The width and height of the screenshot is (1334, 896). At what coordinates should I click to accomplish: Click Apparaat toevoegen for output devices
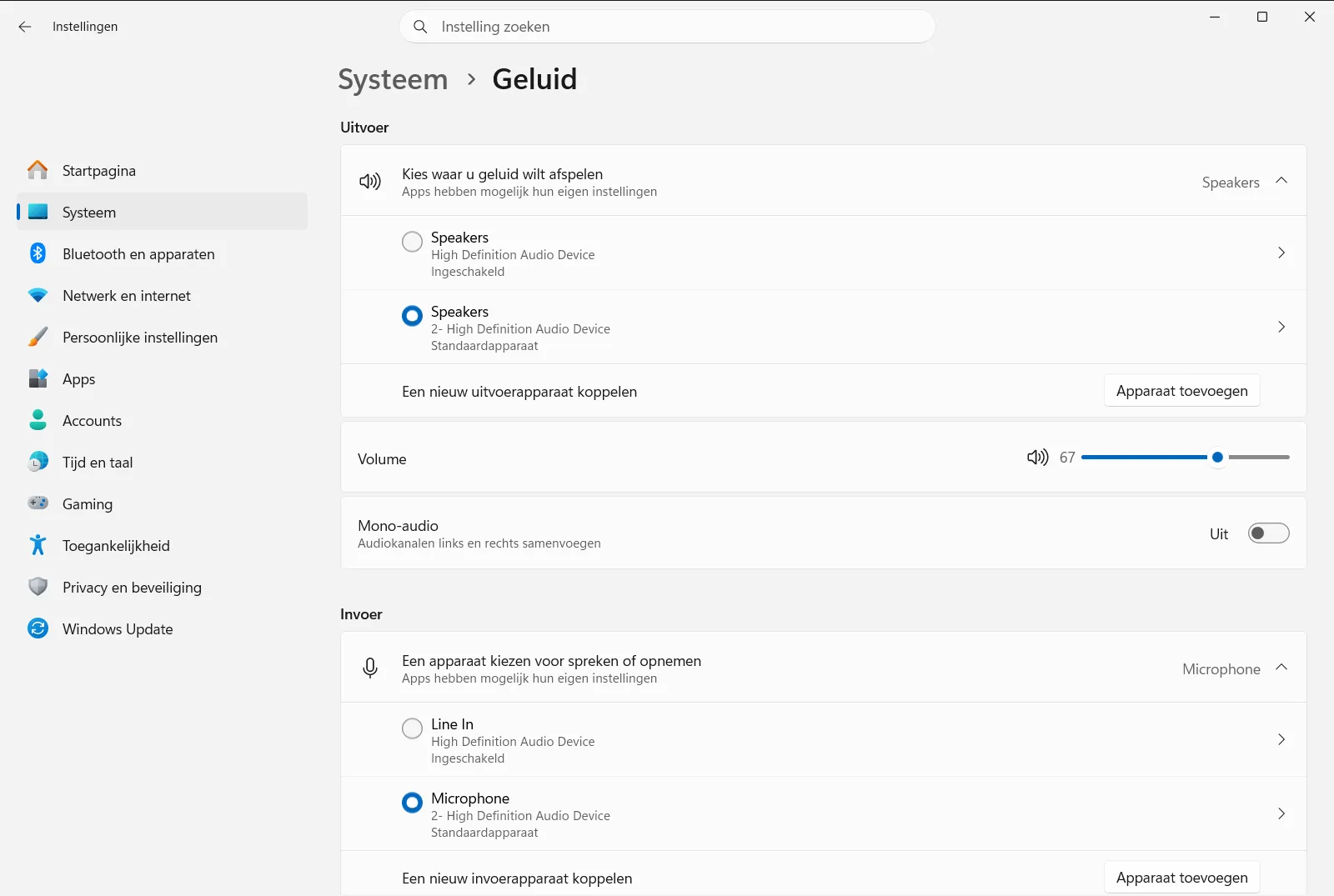click(x=1181, y=391)
